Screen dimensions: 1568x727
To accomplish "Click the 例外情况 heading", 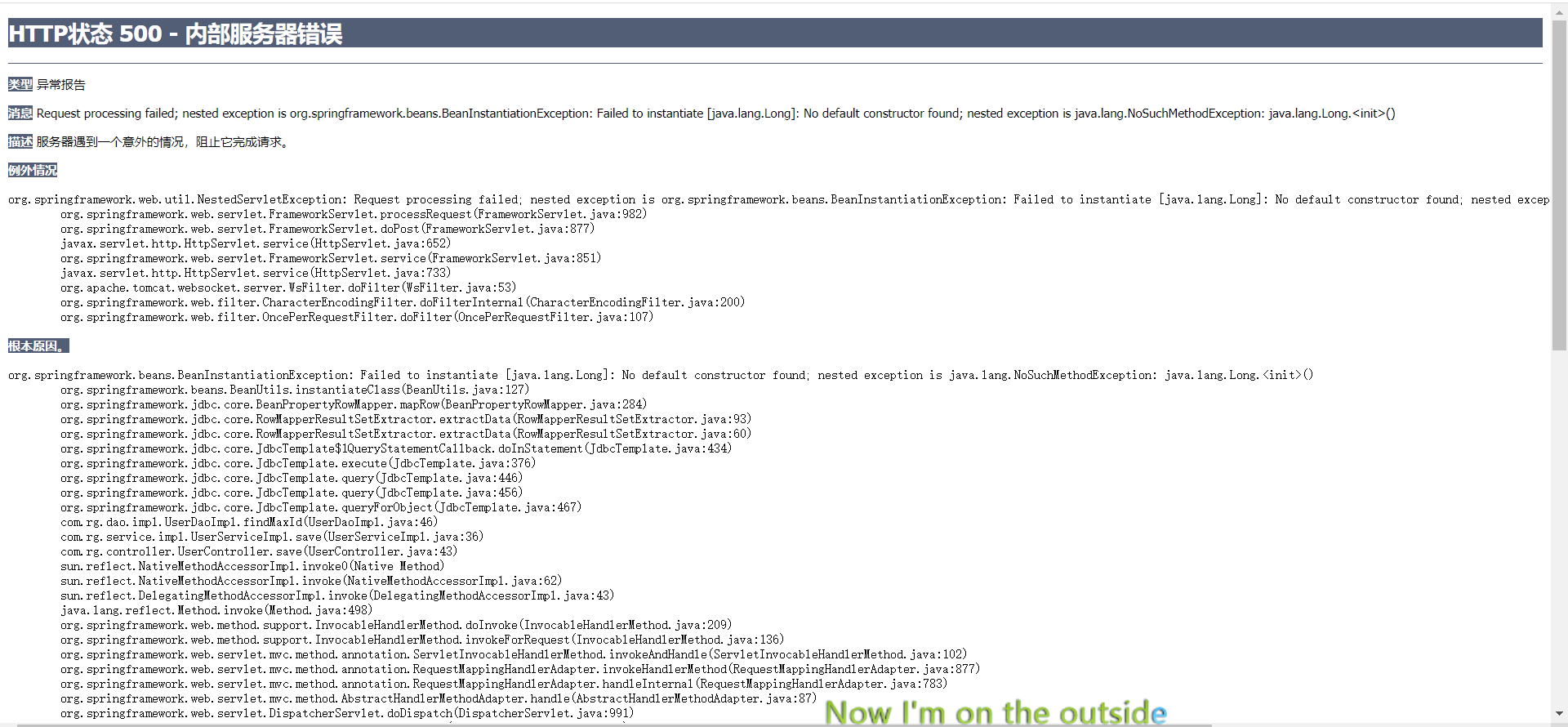I will 33,170.
